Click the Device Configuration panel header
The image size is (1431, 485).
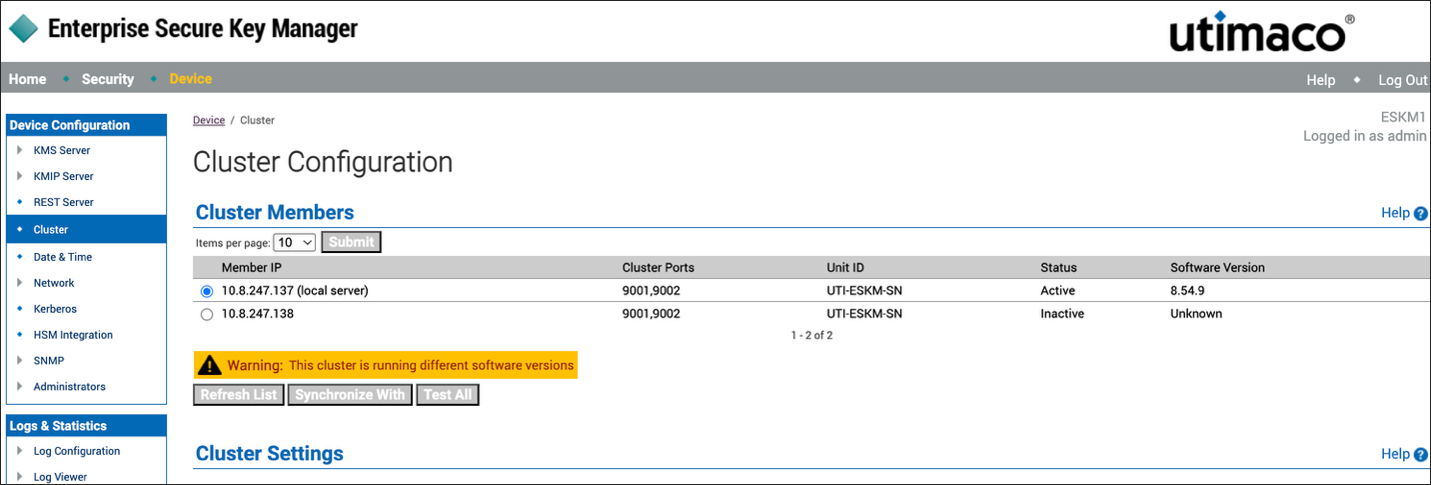86,125
